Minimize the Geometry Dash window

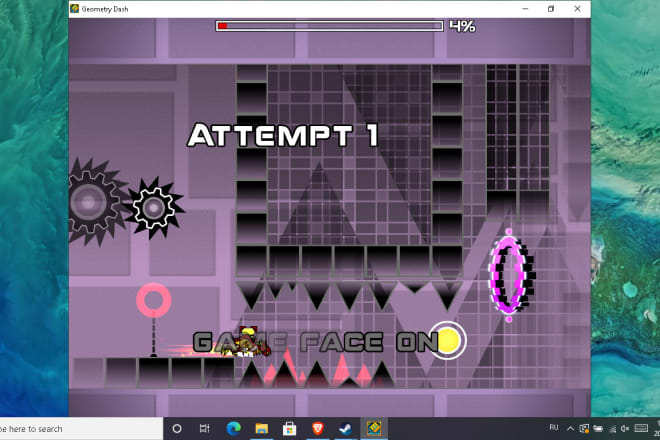[525, 9]
